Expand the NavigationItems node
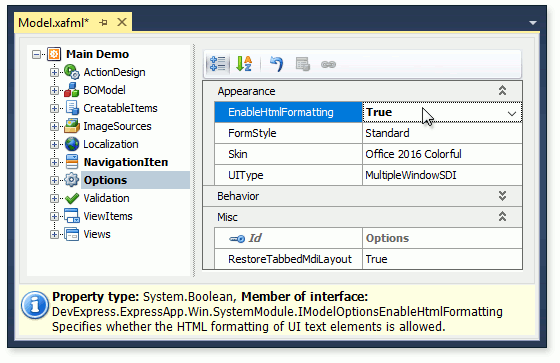The height and width of the screenshot is (363, 560). [54, 162]
